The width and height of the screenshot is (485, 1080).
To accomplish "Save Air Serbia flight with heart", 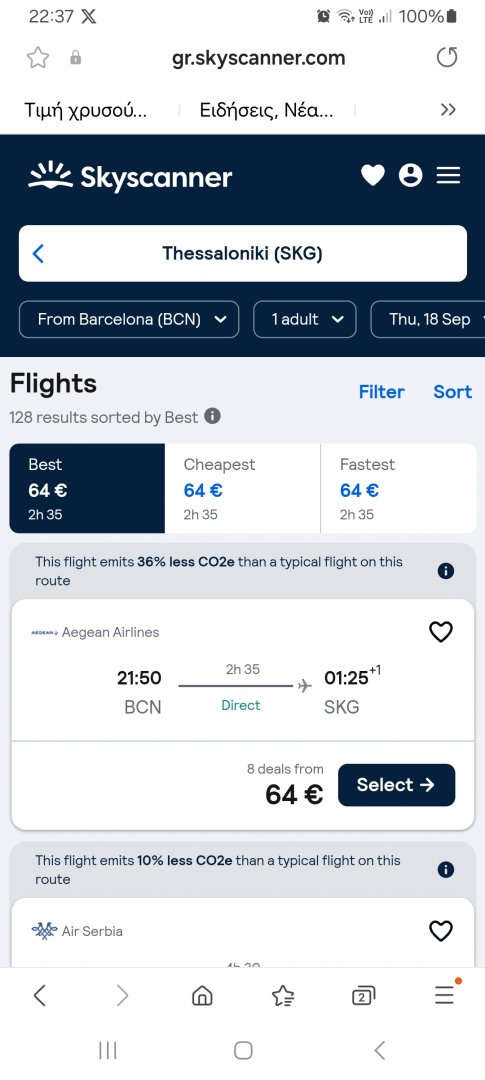I will 441,931.
